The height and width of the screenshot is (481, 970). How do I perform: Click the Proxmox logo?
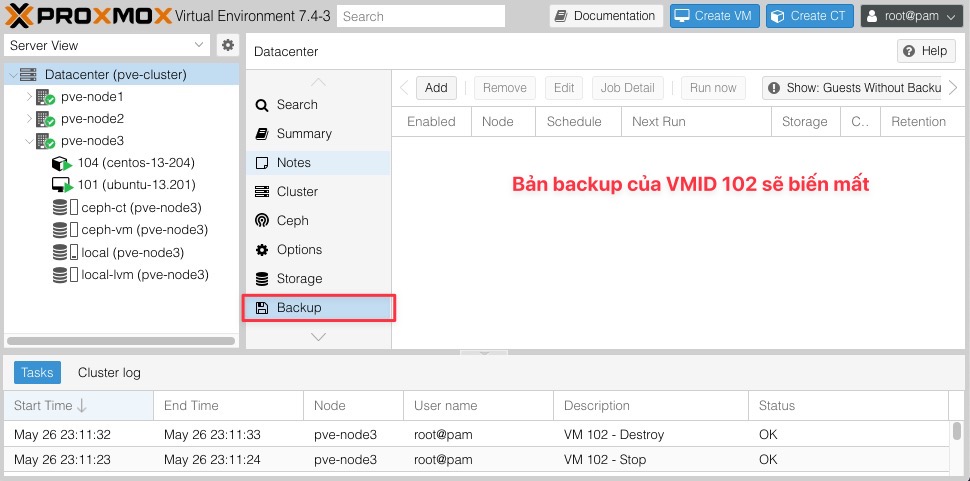88,16
